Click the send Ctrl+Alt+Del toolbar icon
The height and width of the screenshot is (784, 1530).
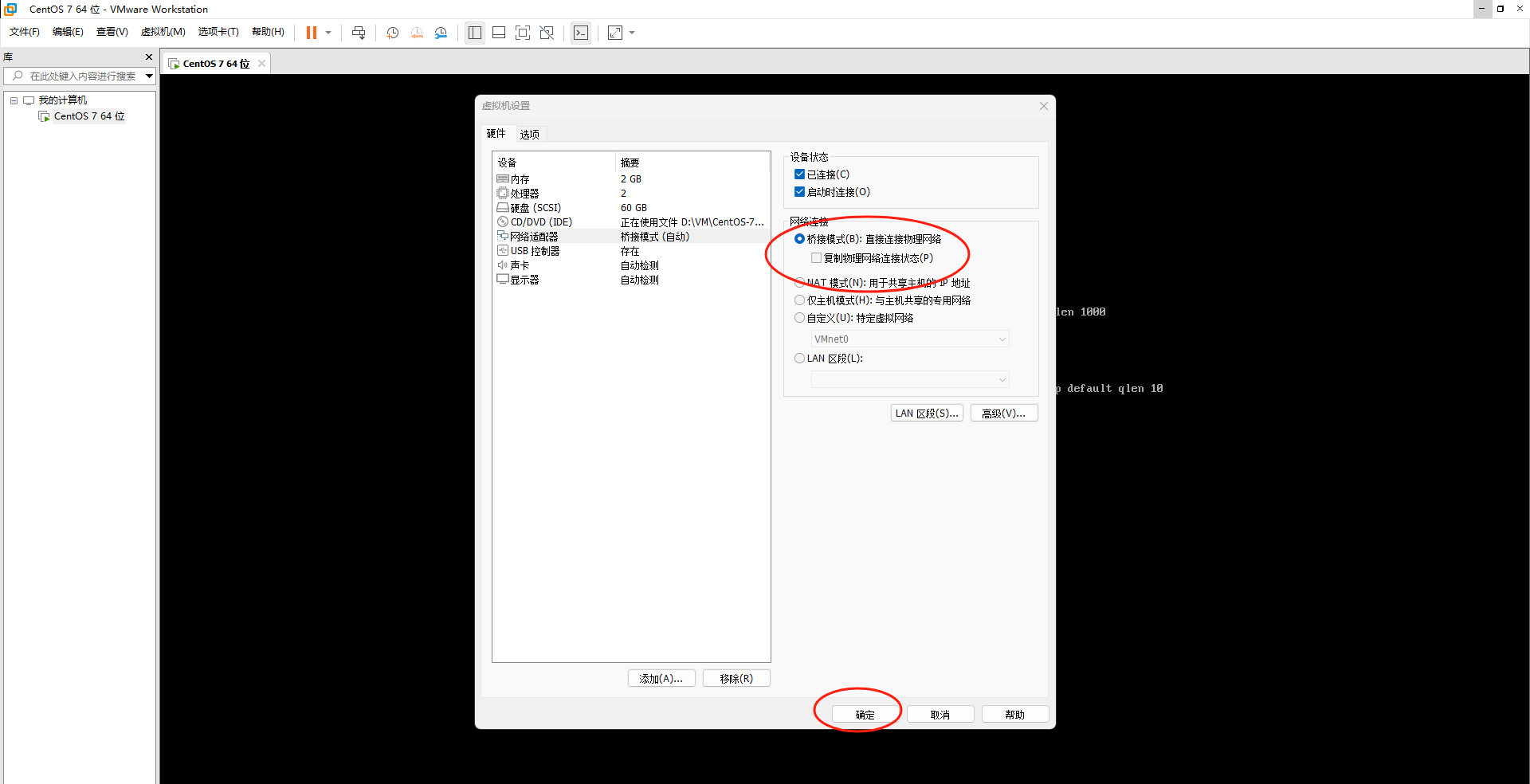pos(359,33)
